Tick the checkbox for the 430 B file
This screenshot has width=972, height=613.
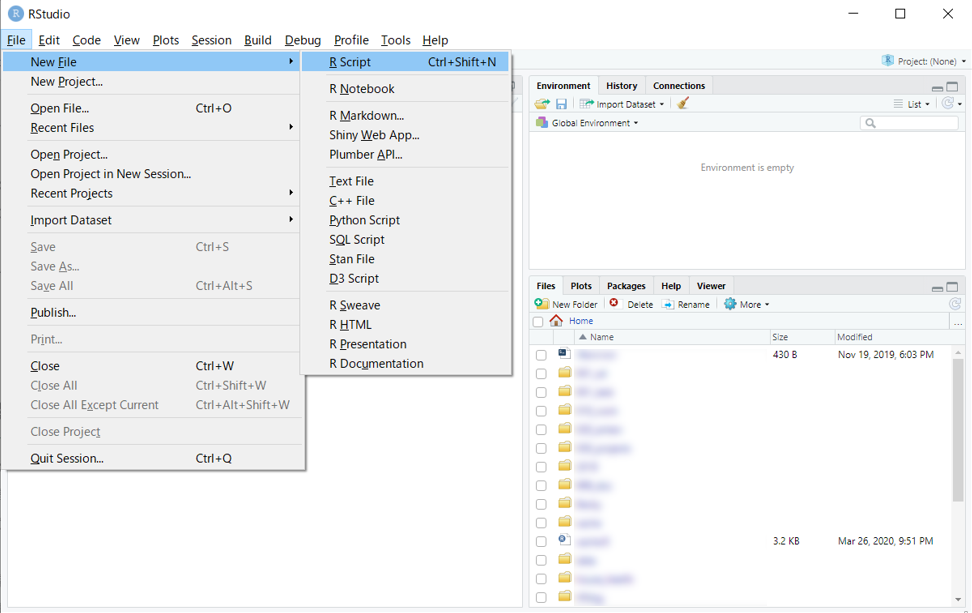point(541,355)
